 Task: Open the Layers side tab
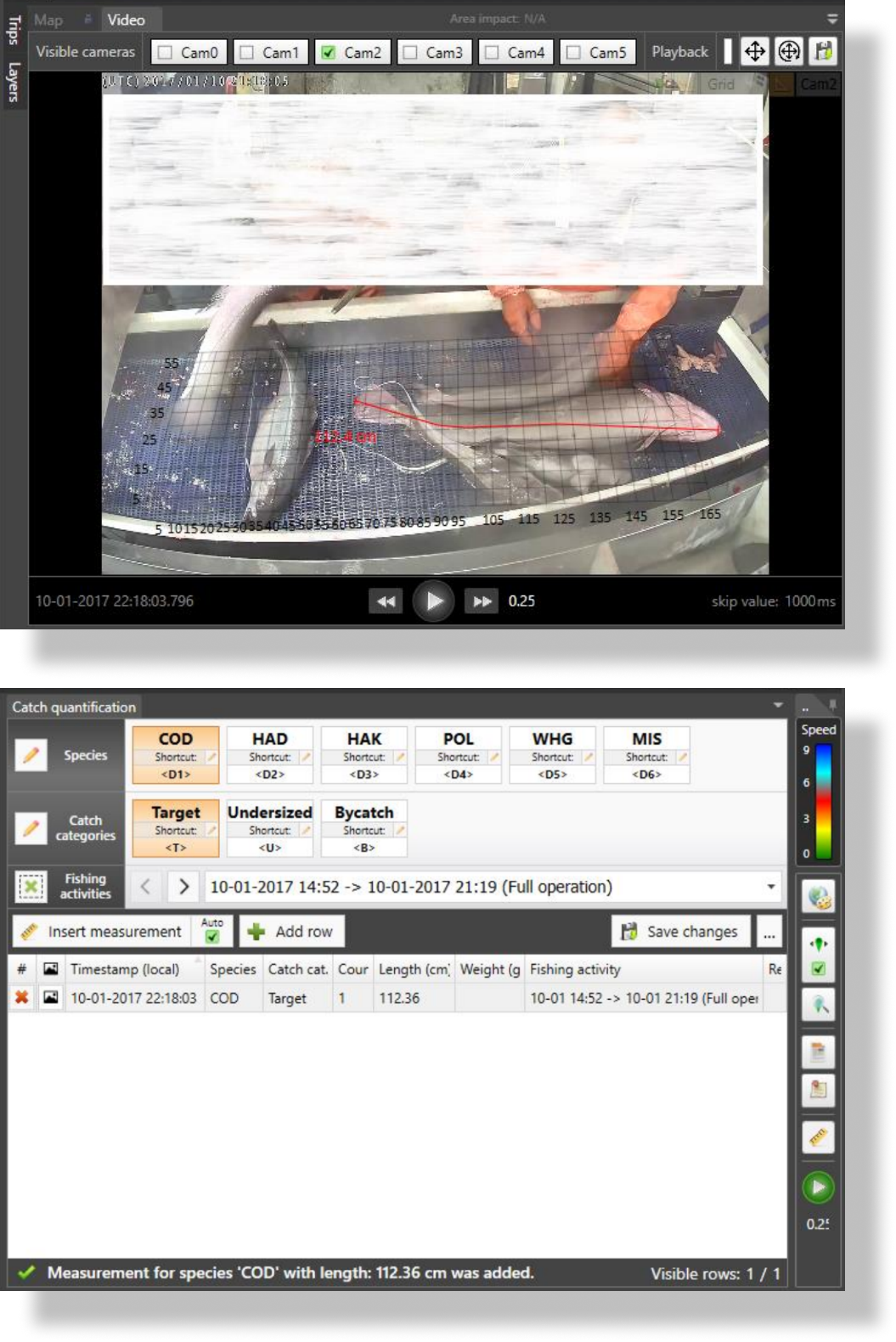[x=14, y=82]
